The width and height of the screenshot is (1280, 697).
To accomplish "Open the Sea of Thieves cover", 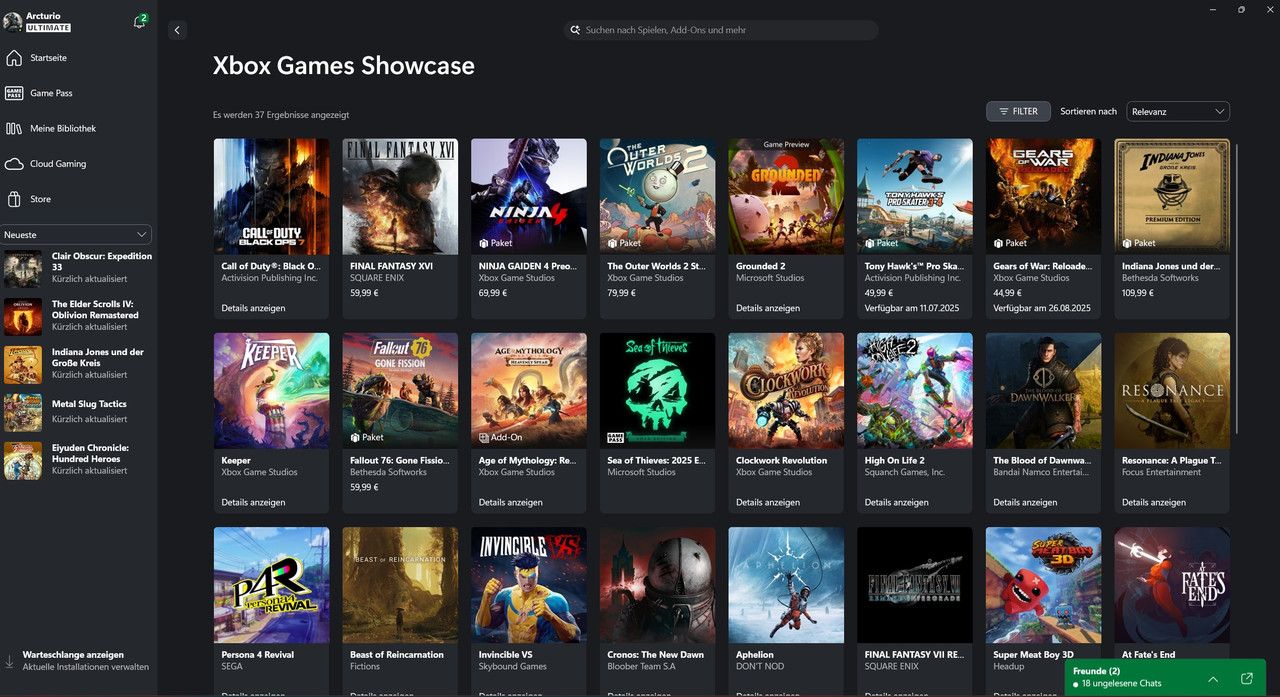I will [658, 391].
